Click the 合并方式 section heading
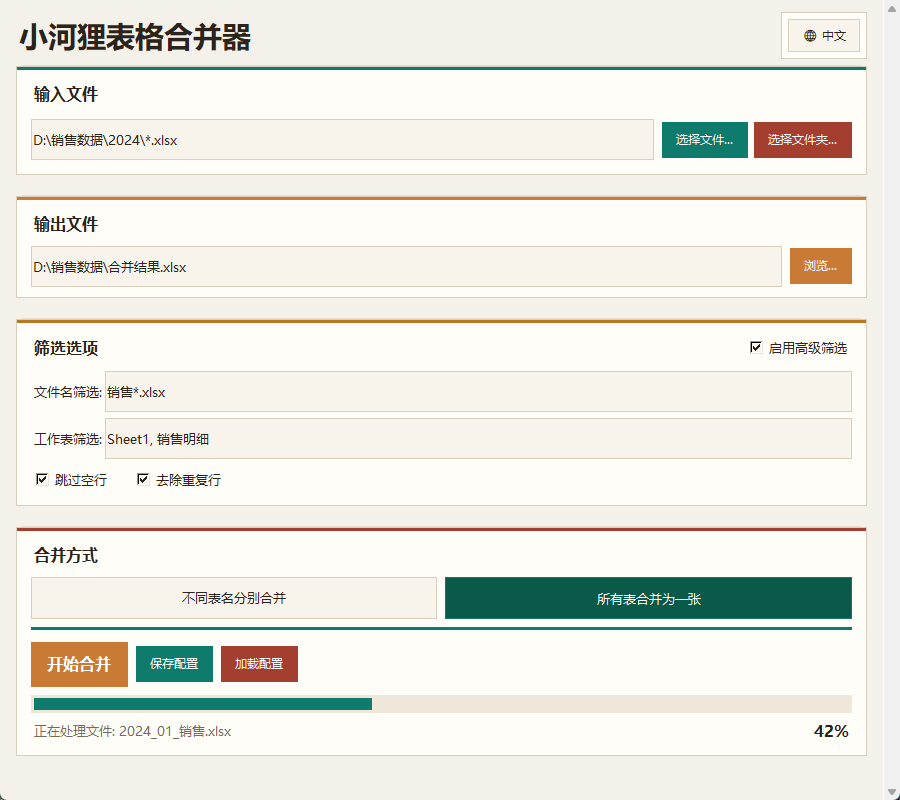Viewport: 900px width, 800px height. point(65,556)
